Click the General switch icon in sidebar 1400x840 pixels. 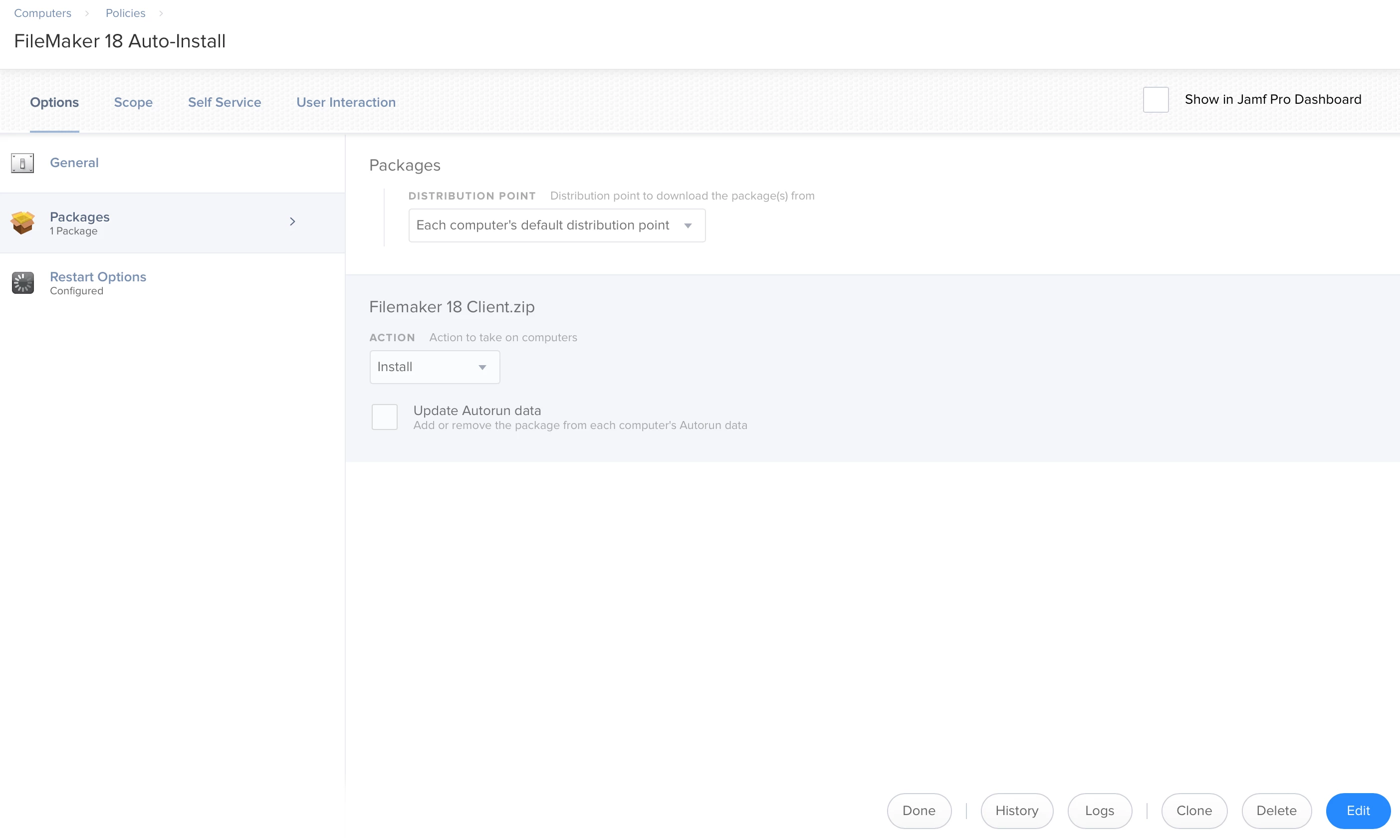coord(22,163)
